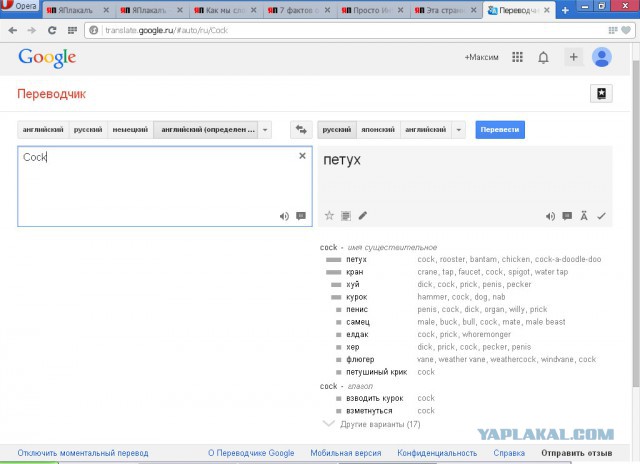
Task: Open target language dropdown arrow
Action: 458,130
